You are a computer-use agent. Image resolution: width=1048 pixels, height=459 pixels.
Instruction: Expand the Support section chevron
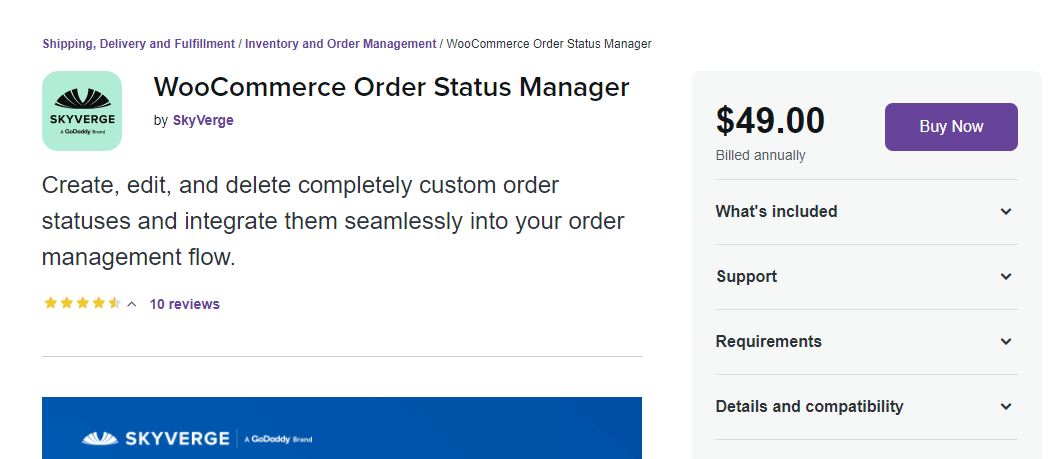[x=1006, y=277]
